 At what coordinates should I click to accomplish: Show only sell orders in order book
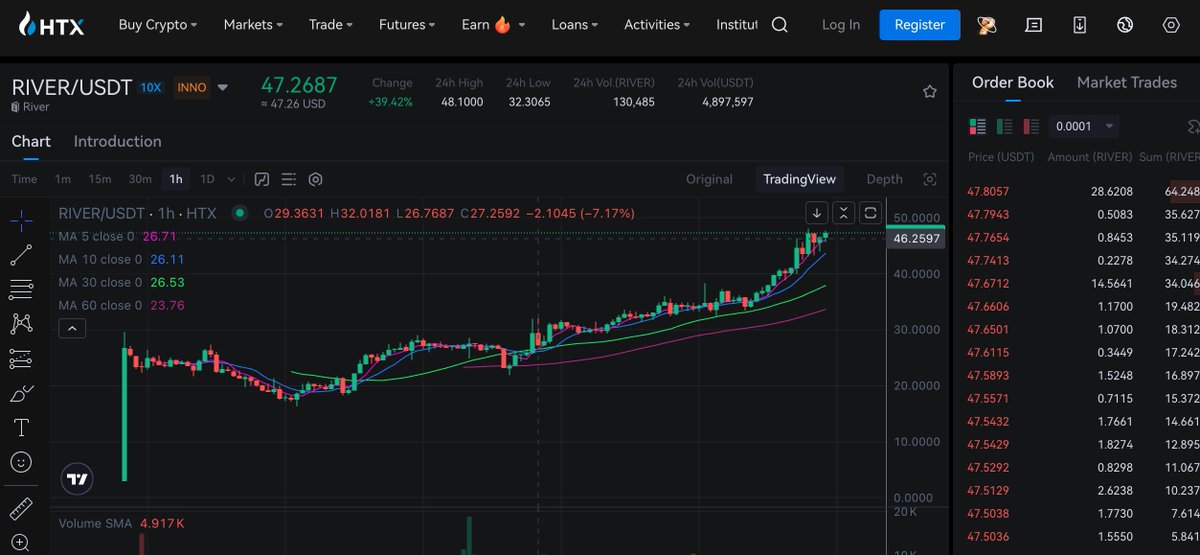1030,126
